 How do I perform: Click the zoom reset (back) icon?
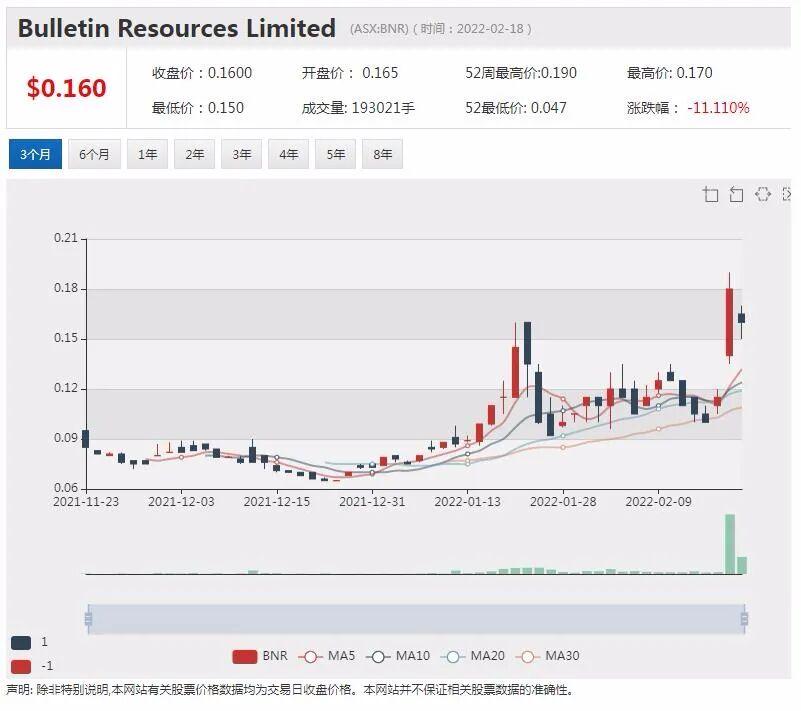(736, 194)
